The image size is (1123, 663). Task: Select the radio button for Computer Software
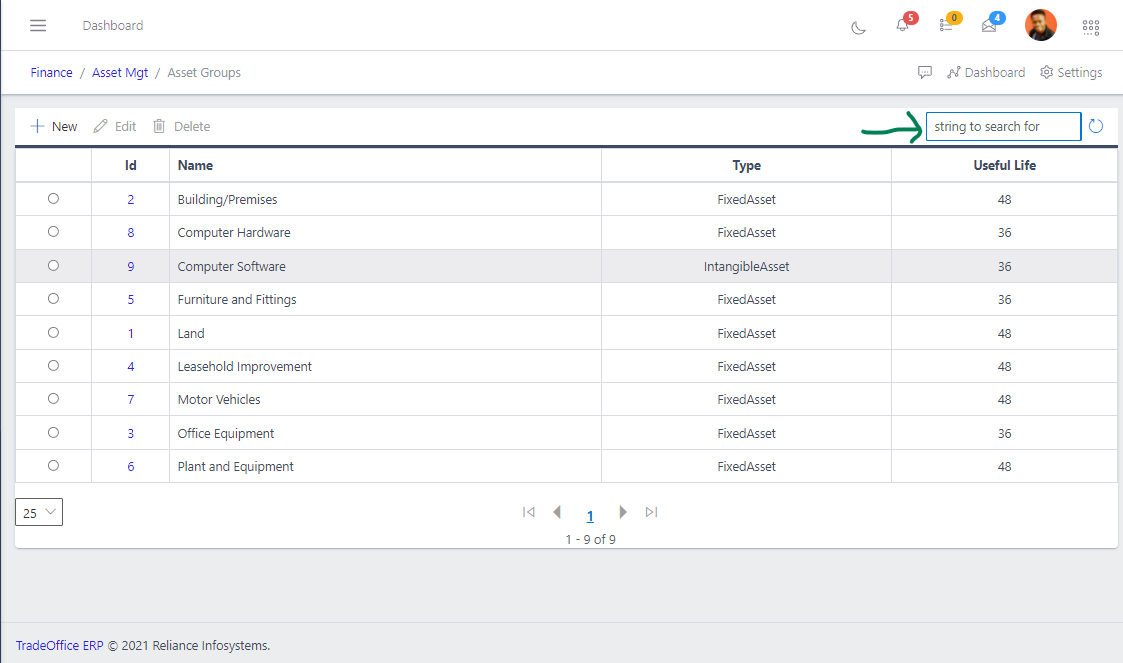(x=53, y=266)
